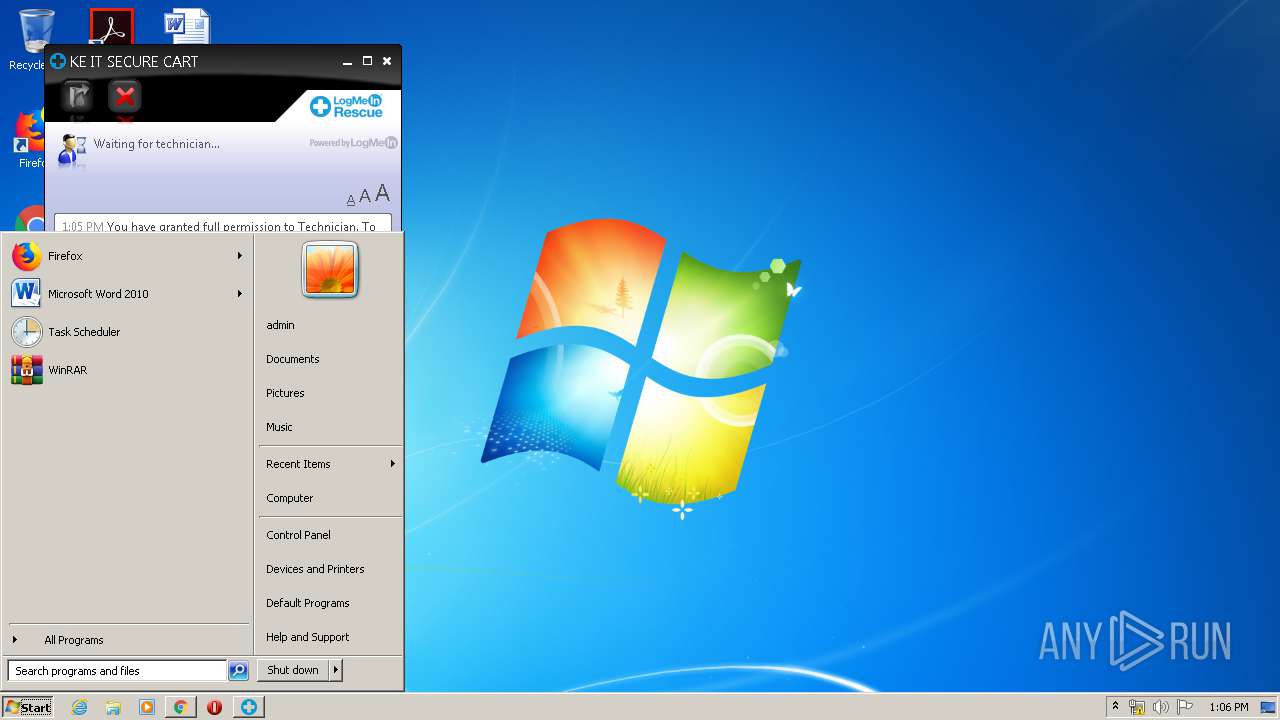Click the Search programs and files box
This screenshot has width=1280, height=720.
coord(117,671)
